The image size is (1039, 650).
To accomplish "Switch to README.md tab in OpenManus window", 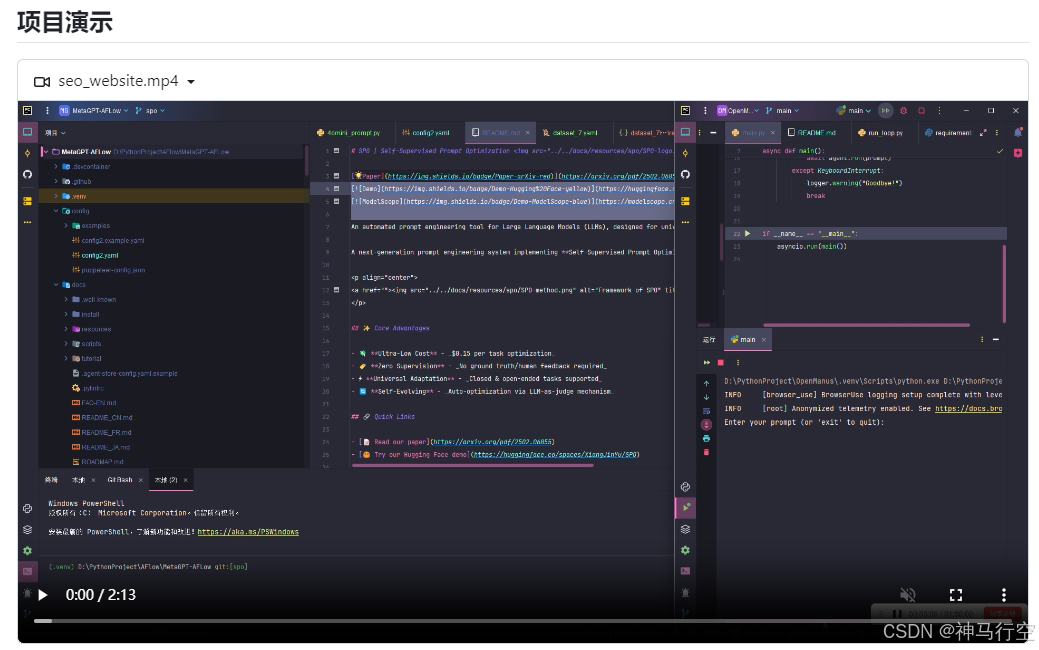I will tap(812, 133).
